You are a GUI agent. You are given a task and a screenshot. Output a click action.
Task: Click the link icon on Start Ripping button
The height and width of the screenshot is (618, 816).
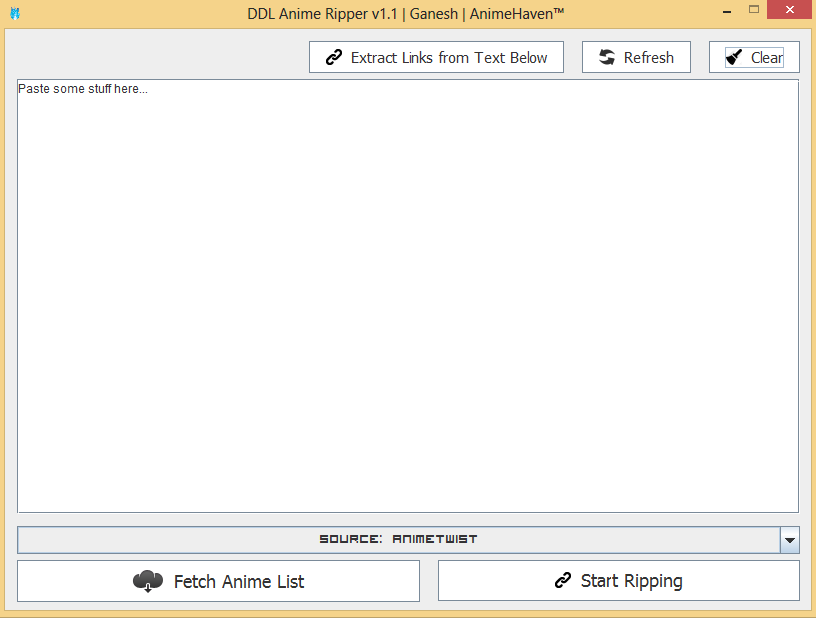point(563,581)
